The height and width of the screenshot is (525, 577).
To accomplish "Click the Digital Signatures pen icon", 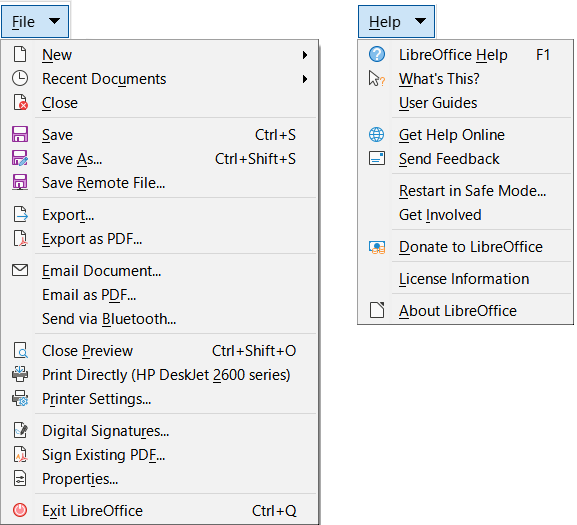I will tap(20, 430).
